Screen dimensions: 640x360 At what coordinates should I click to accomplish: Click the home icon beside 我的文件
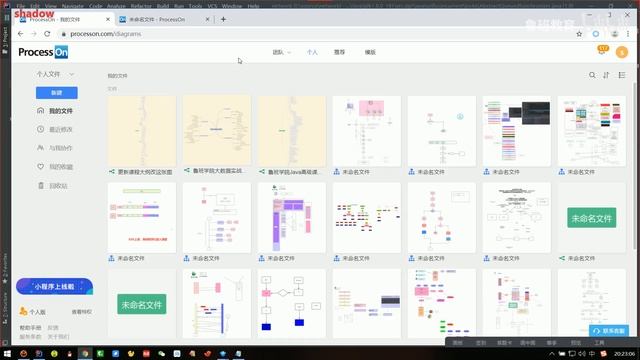(40, 111)
